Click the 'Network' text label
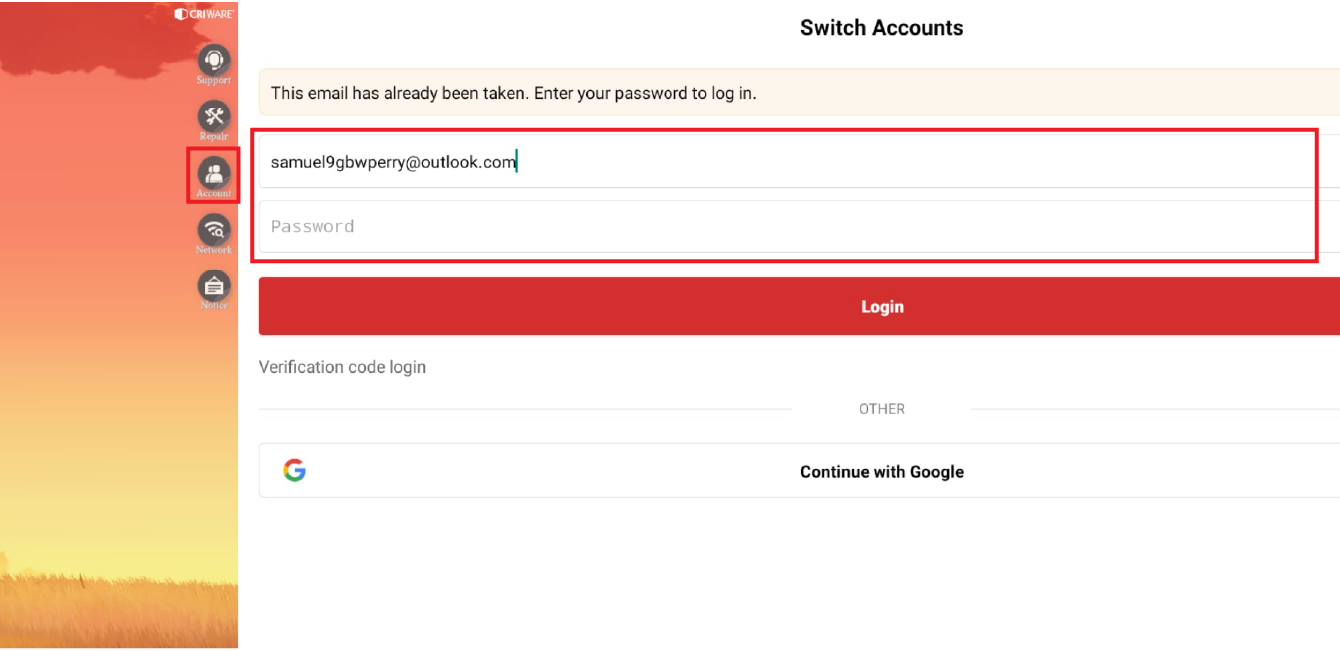The height and width of the screenshot is (651, 1340). tap(213, 250)
